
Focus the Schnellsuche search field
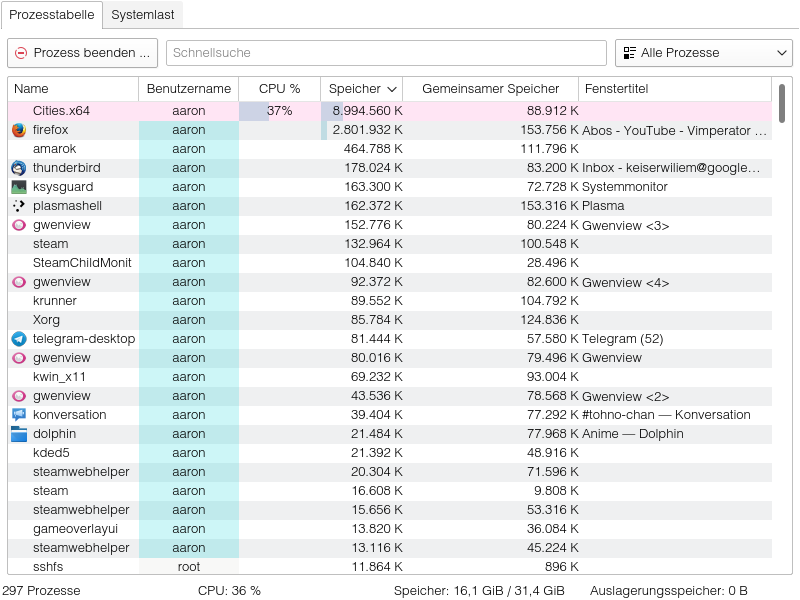(x=386, y=53)
